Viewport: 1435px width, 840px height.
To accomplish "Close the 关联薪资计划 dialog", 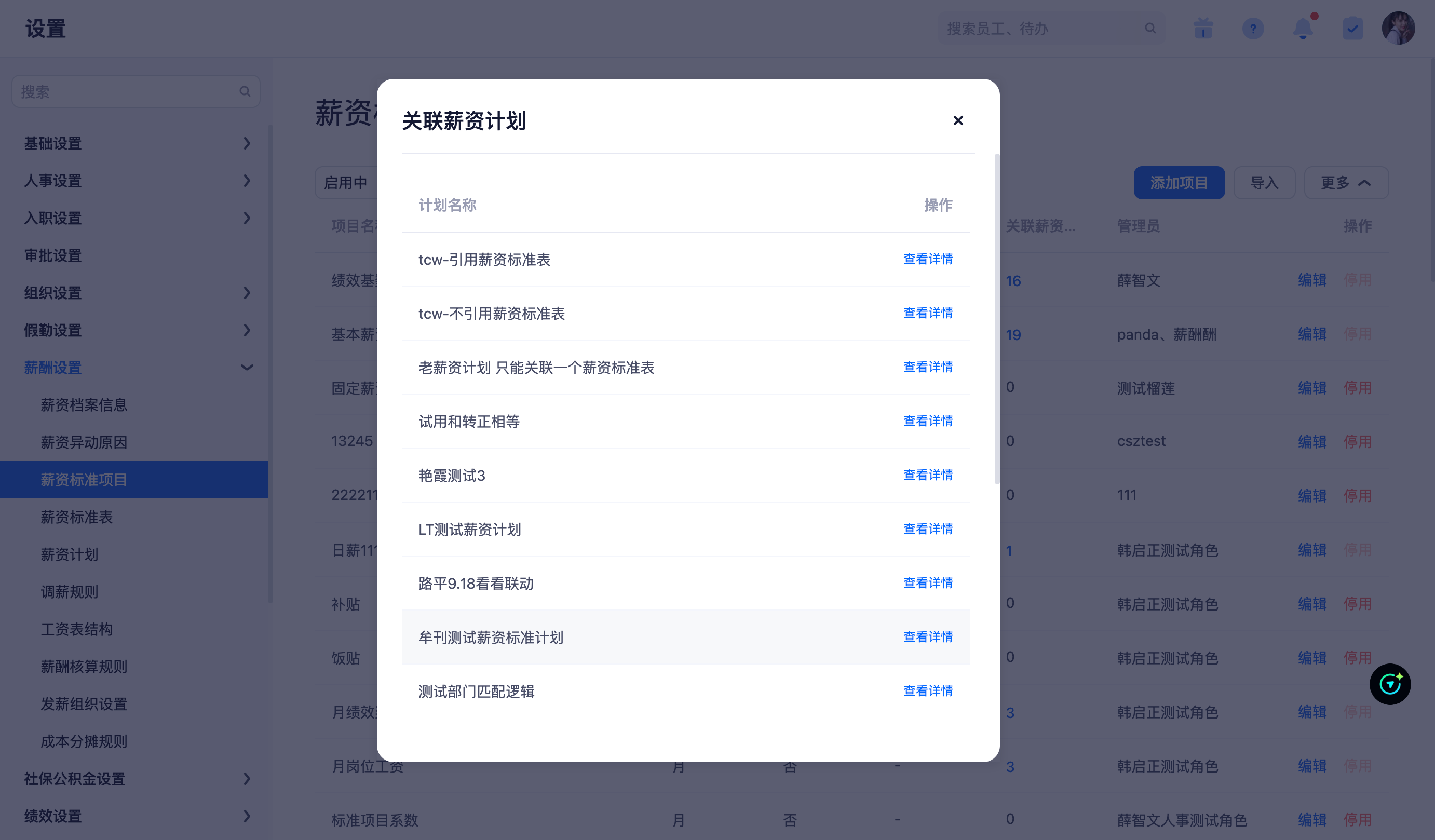I will pos(958,120).
